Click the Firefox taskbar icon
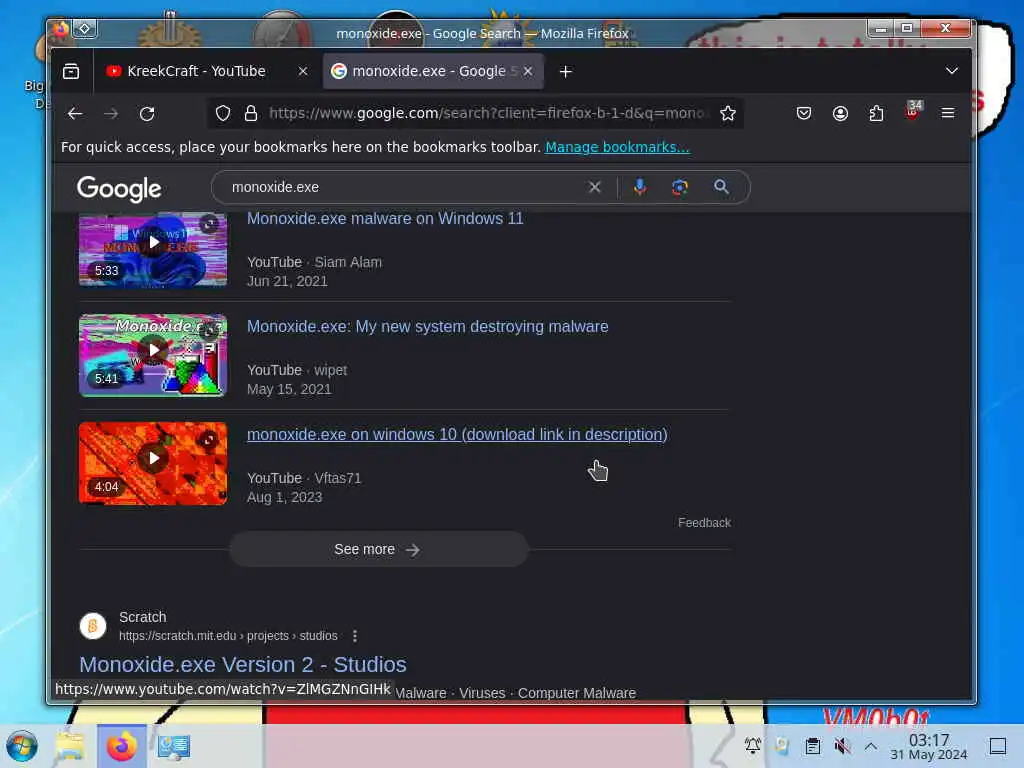1024x768 pixels. pyautogui.click(x=122, y=746)
